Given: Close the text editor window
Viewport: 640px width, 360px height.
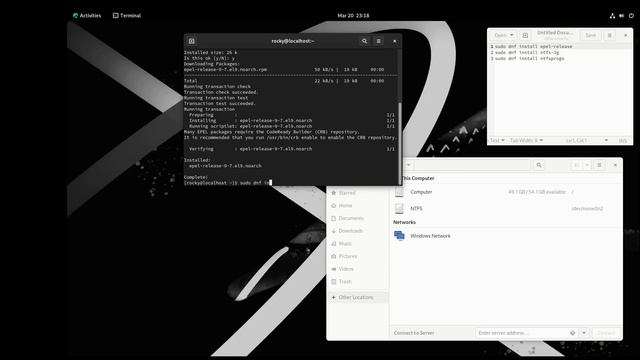Looking at the screenshot, I should pos(626,36).
